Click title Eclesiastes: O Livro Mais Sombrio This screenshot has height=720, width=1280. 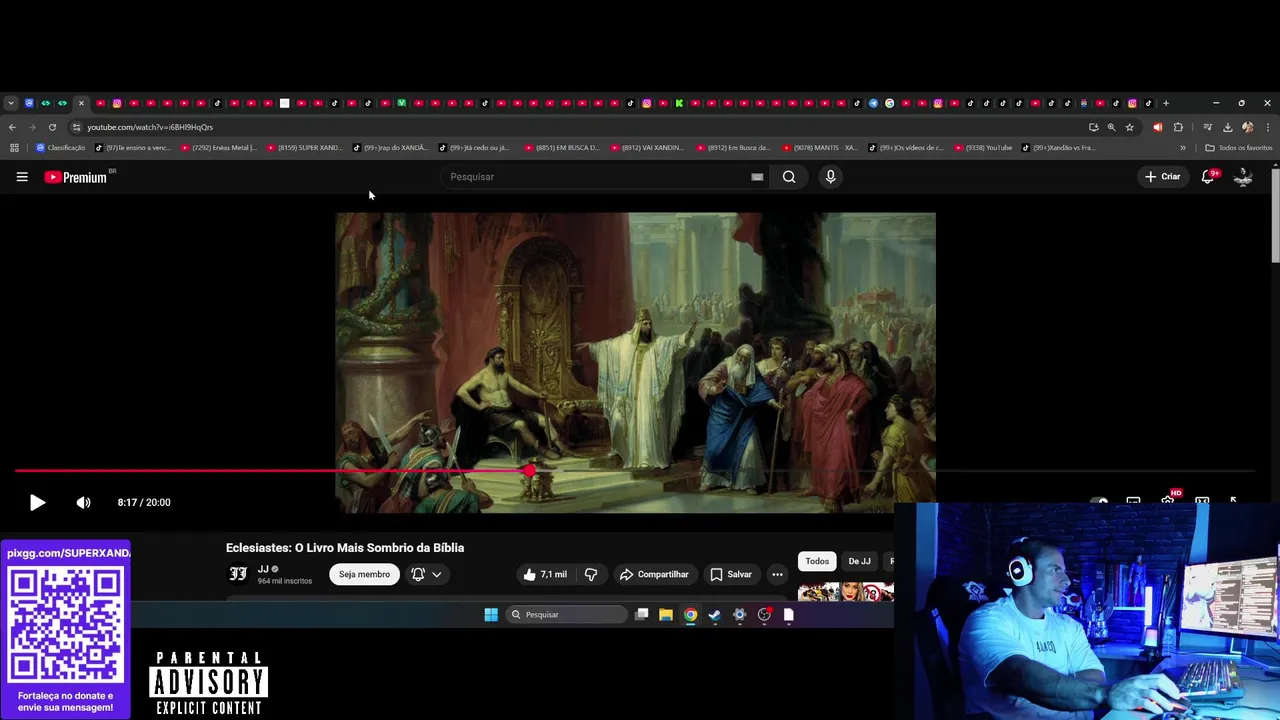pos(345,548)
